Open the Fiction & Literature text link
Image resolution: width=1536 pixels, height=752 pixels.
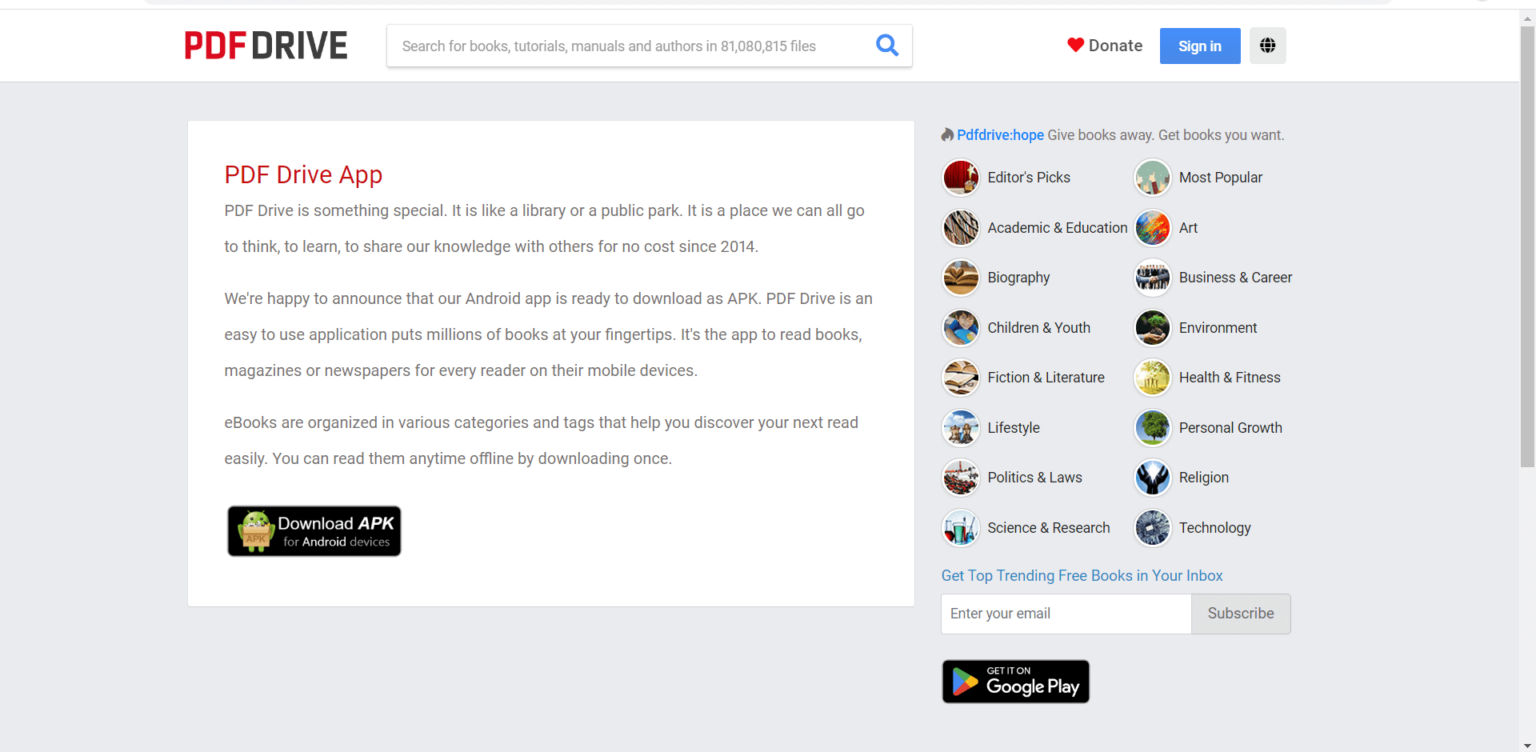[x=1046, y=378]
